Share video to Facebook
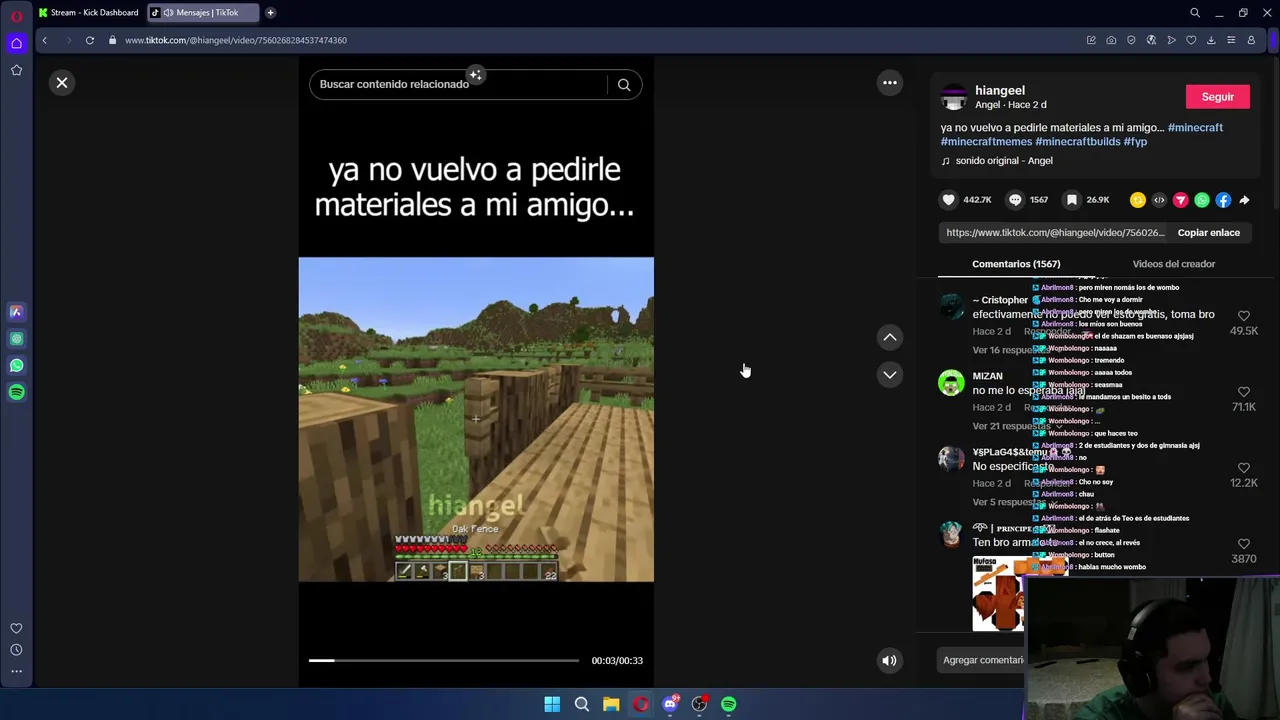 coord(1223,200)
